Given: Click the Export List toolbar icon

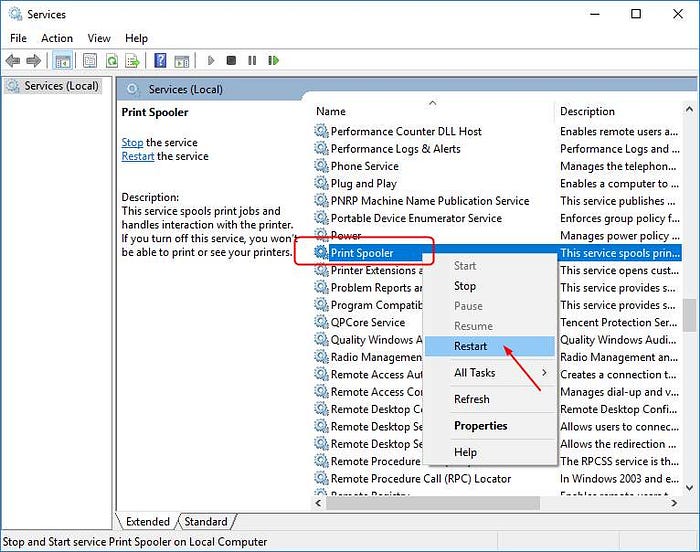Looking at the screenshot, I should [133, 60].
